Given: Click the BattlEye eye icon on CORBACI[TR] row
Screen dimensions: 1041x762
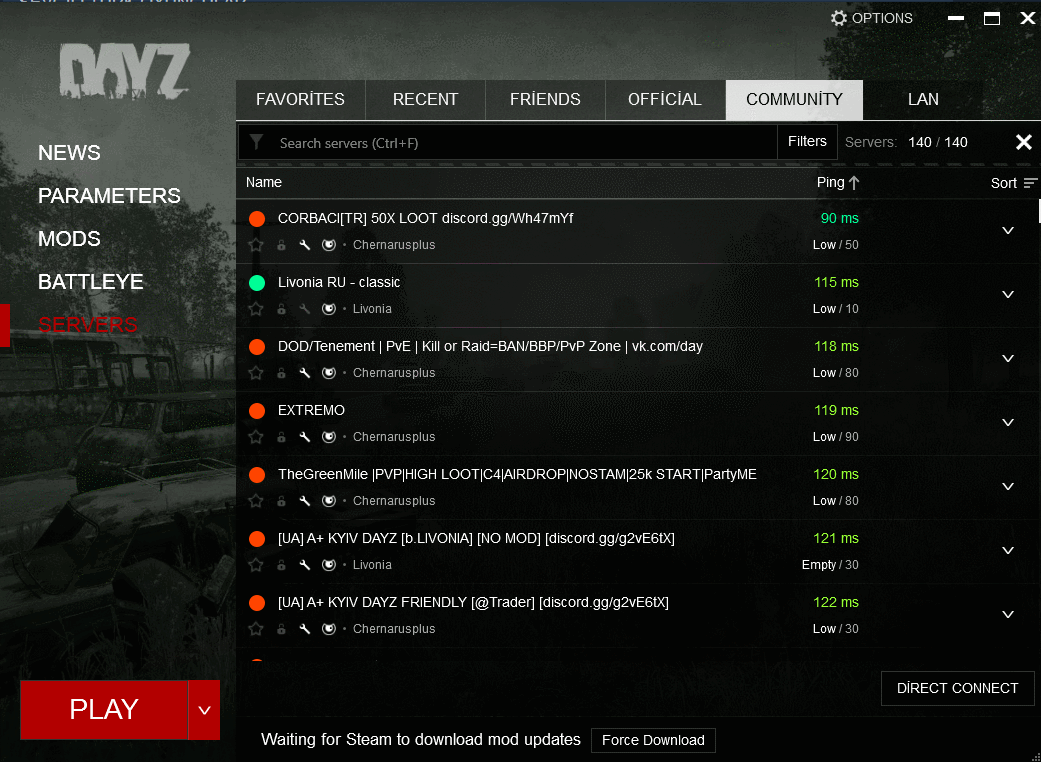Looking at the screenshot, I should click(329, 245).
